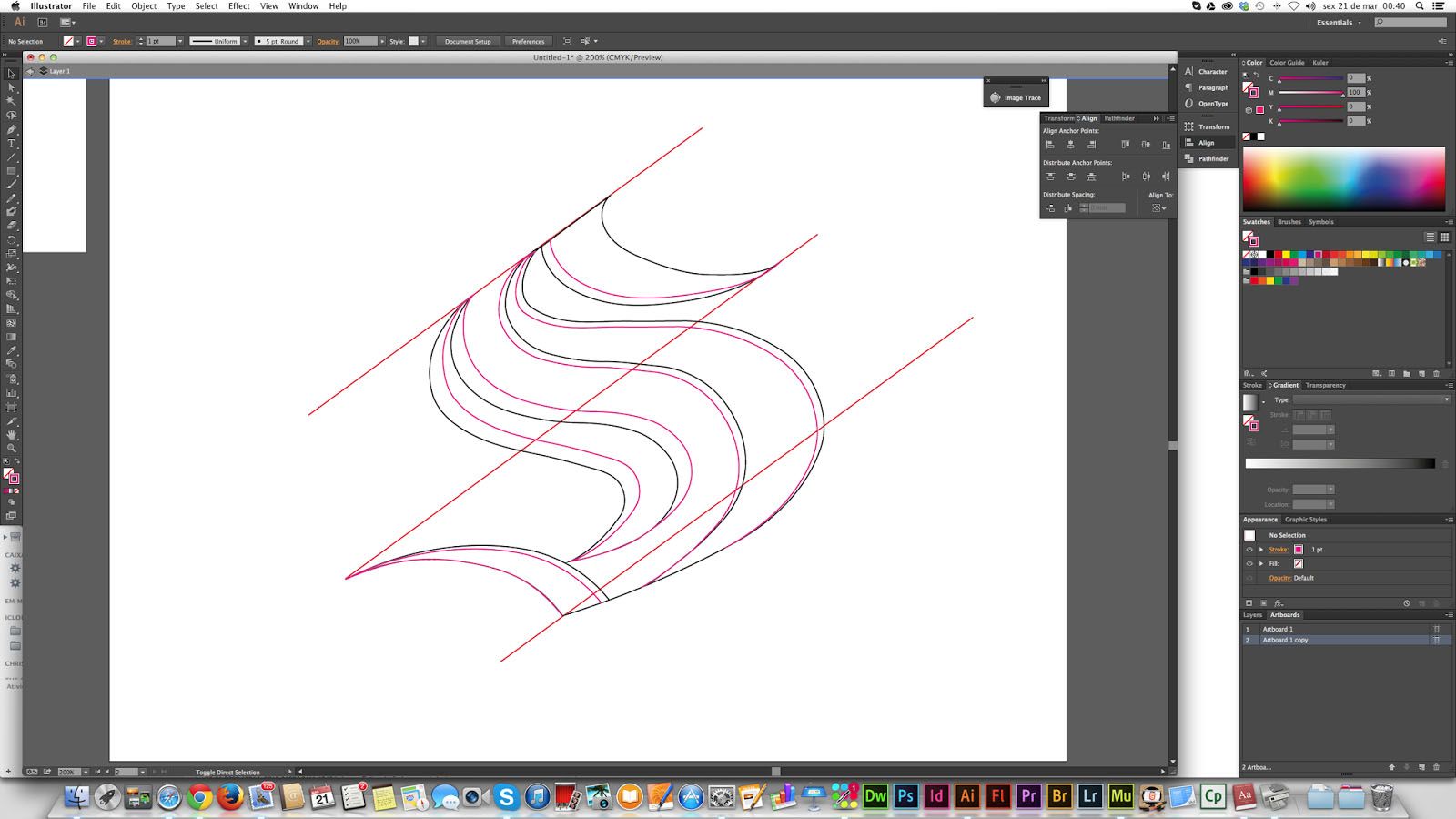Open the Uniform stroke profile dropdown
The image size is (1456, 819).
pyautogui.click(x=219, y=41)
